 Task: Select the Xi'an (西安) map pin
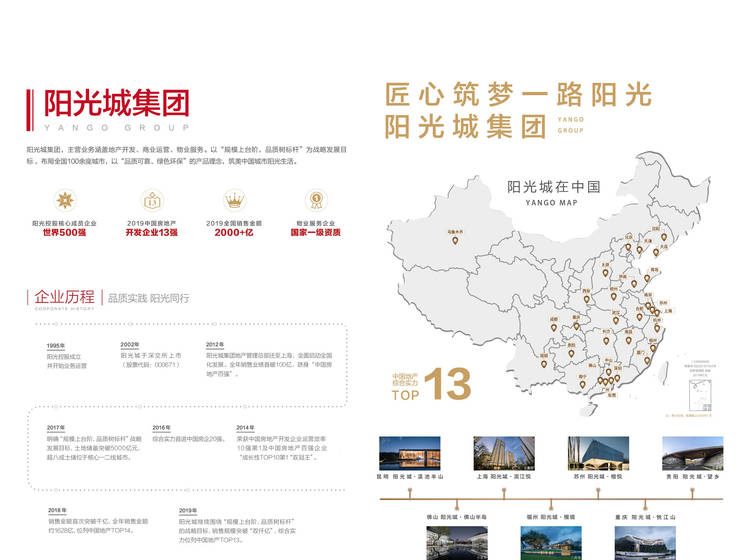[586, 299]
